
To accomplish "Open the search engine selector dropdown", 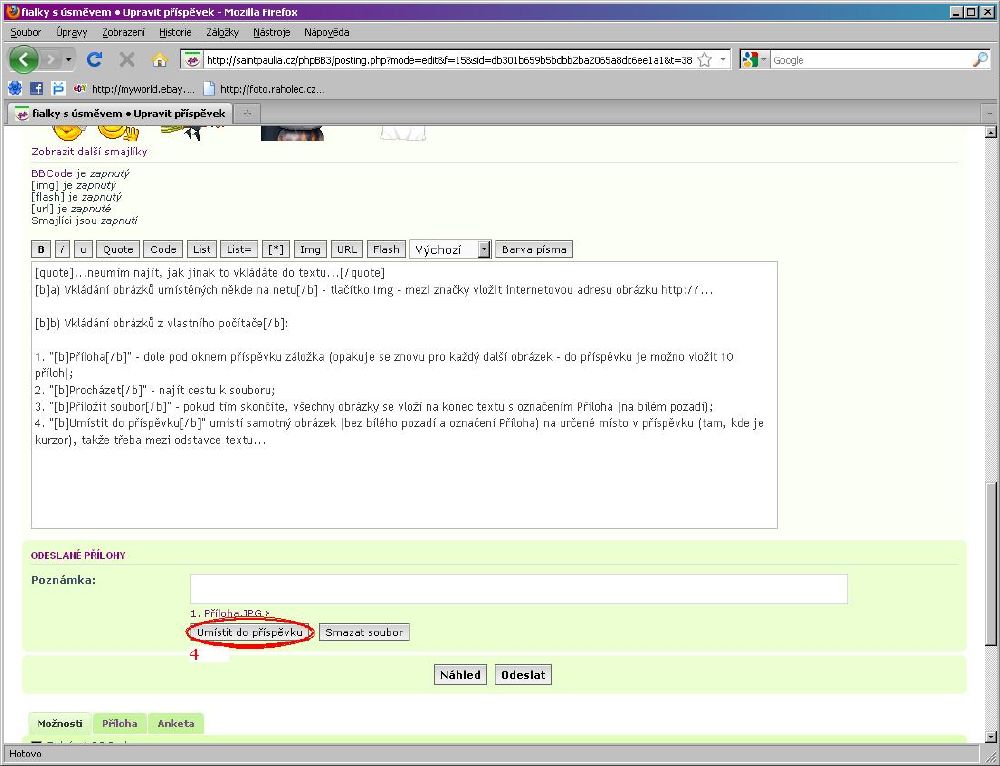I will (x=754, y=60).
